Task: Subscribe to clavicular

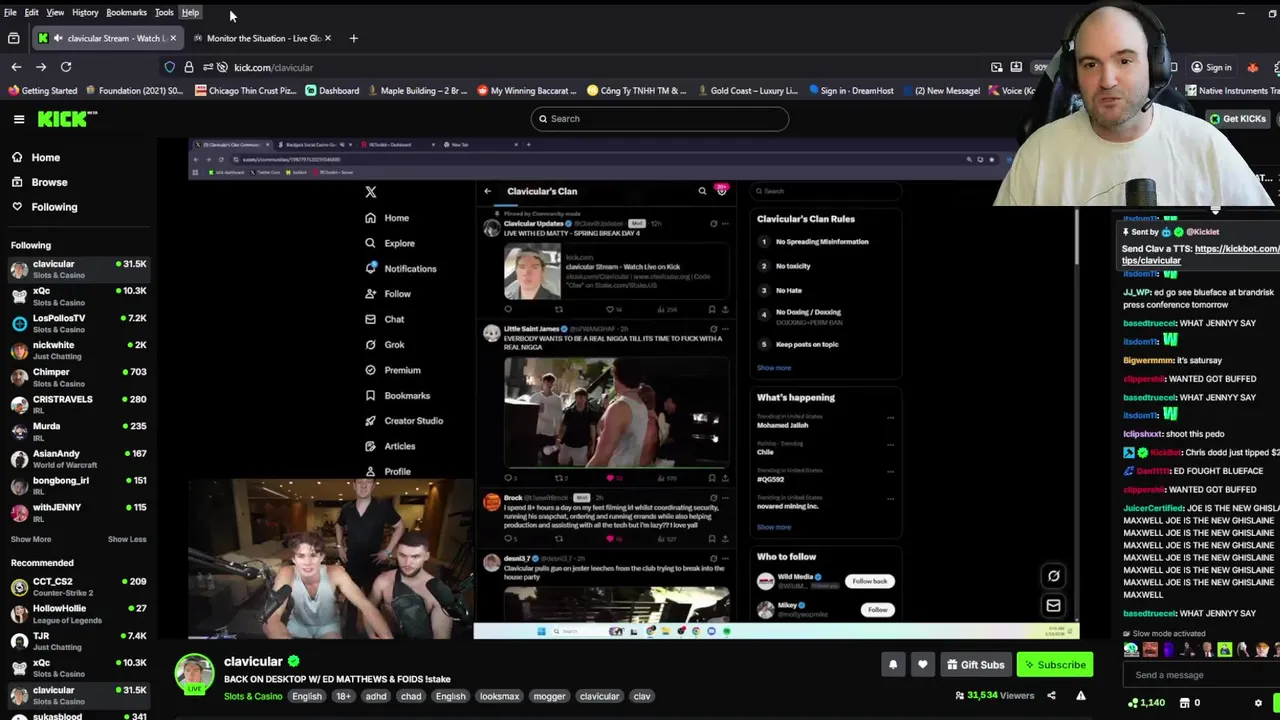Action: click(x=1054, y=664)
